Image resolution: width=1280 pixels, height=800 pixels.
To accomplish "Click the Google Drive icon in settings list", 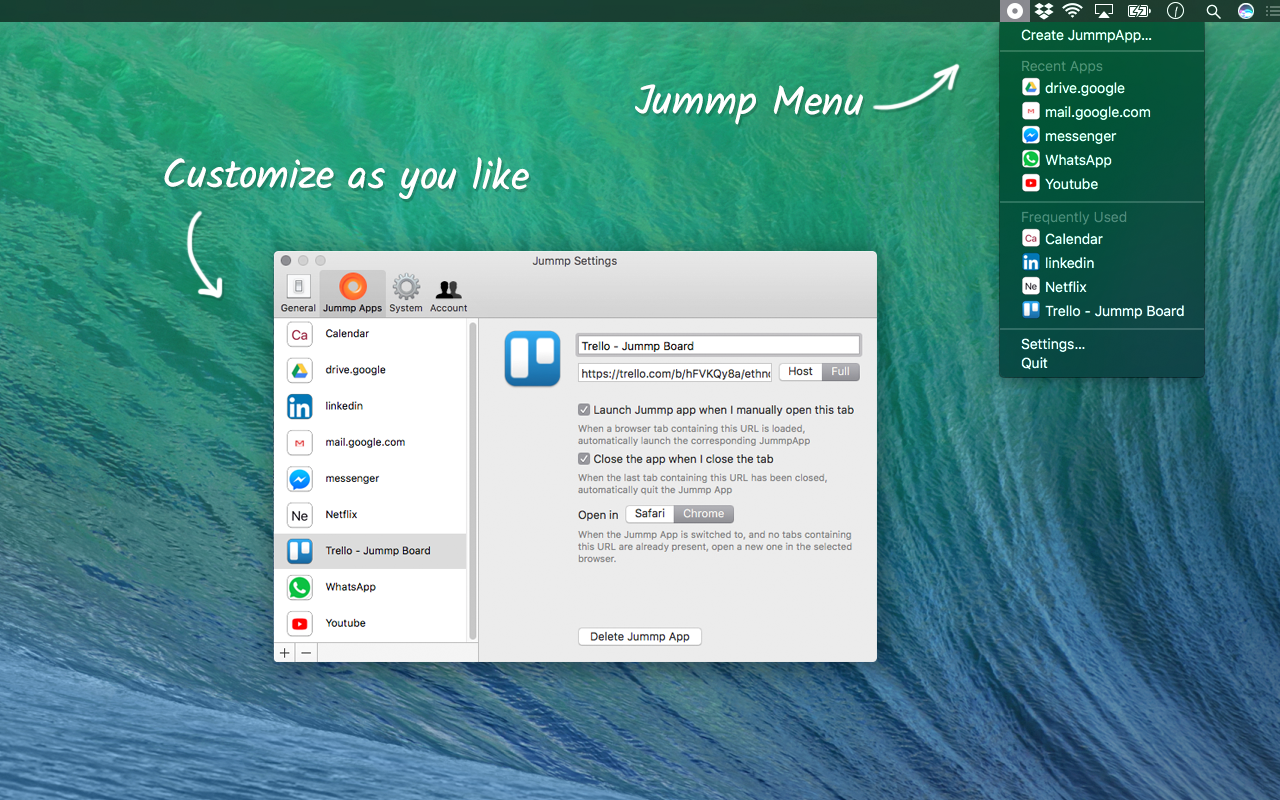I will click(300, 370).
